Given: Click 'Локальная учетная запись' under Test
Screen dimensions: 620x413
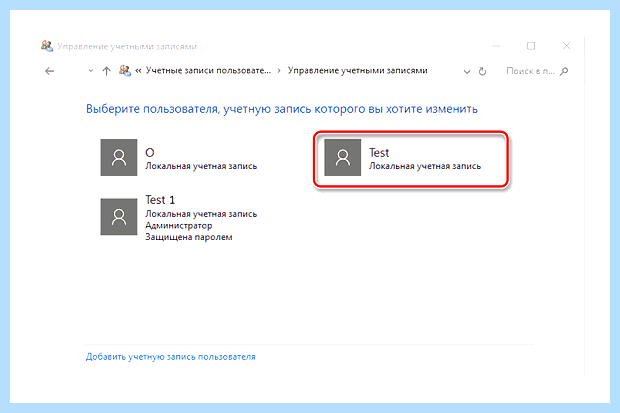Looking at the screenshot, I should (425, 166).
